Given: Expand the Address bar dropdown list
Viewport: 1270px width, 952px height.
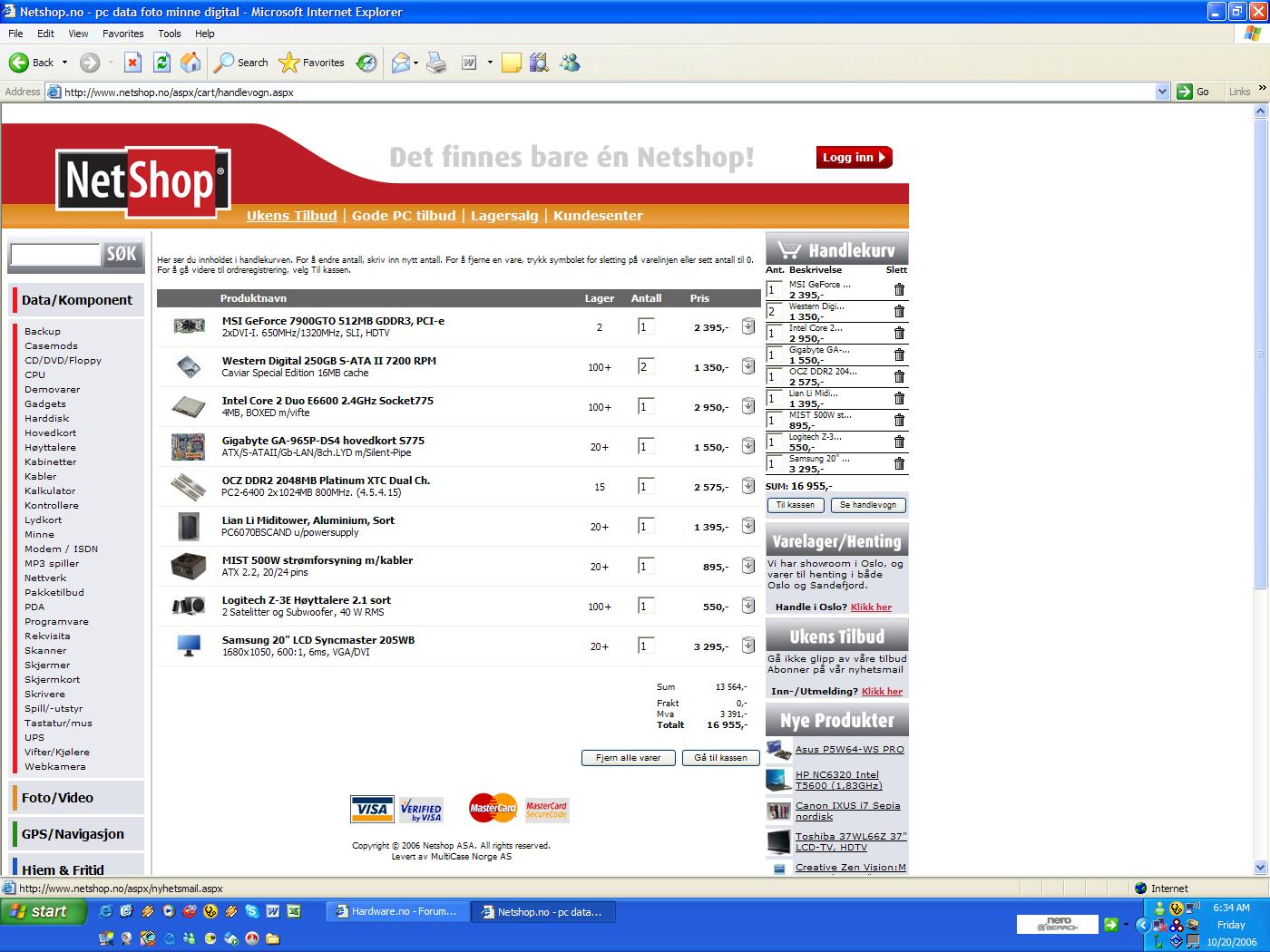Looking at the screenshot, I should click(1163, 92).
